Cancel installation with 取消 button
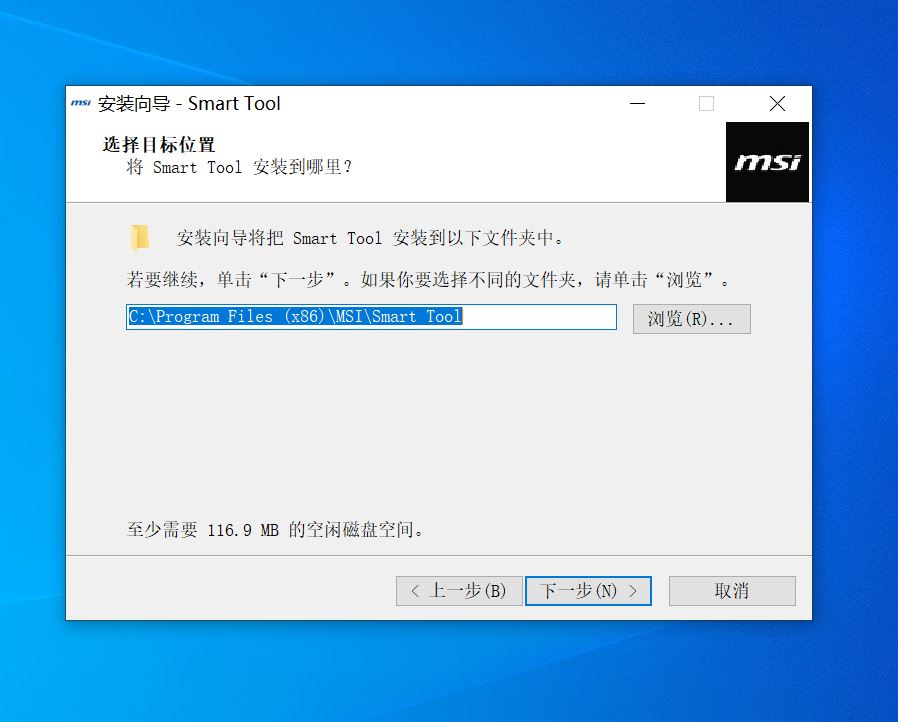Screen dimensions: 898x722 (x=732, y=591)
